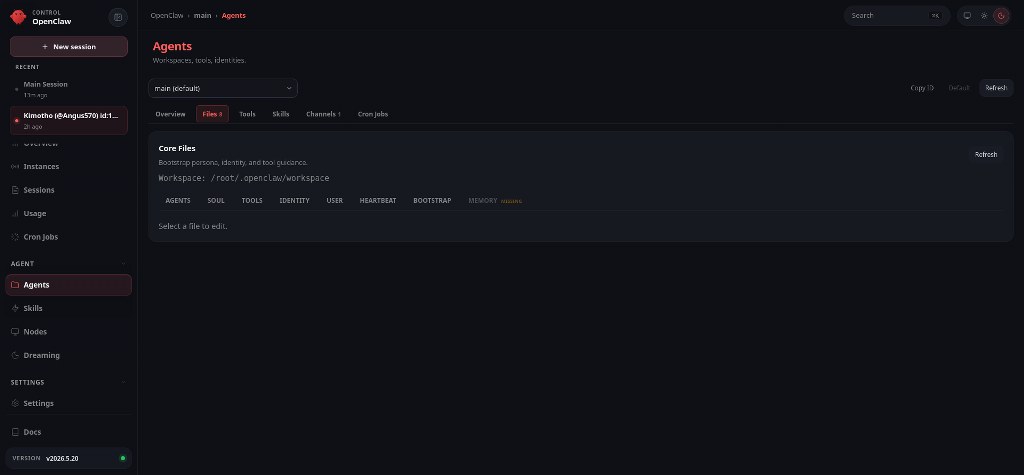Go to OpenClaw in the breadcrumb
Viewport: 1024px width, 475px height.
167,16
